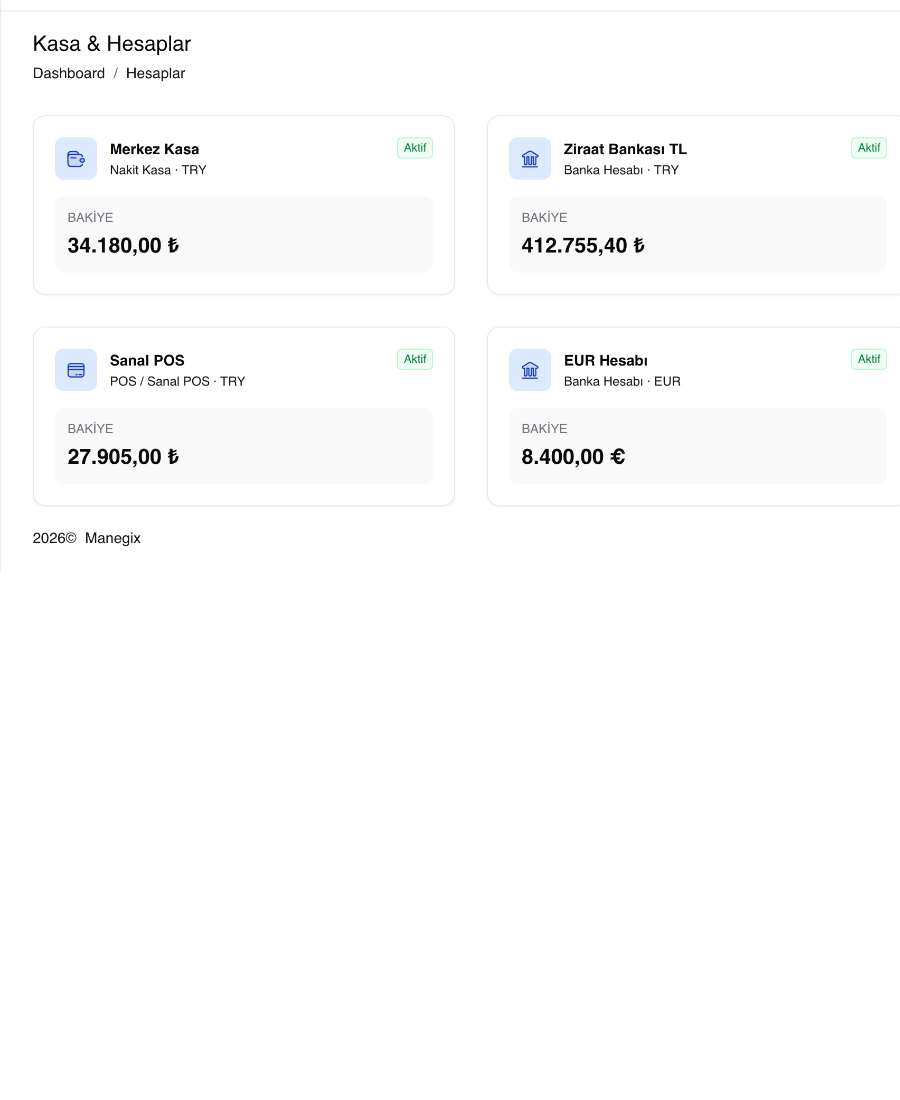Click the EUR Hesabı bank icon
This screenshot has width=900, height=1100.
pos(530,370)
